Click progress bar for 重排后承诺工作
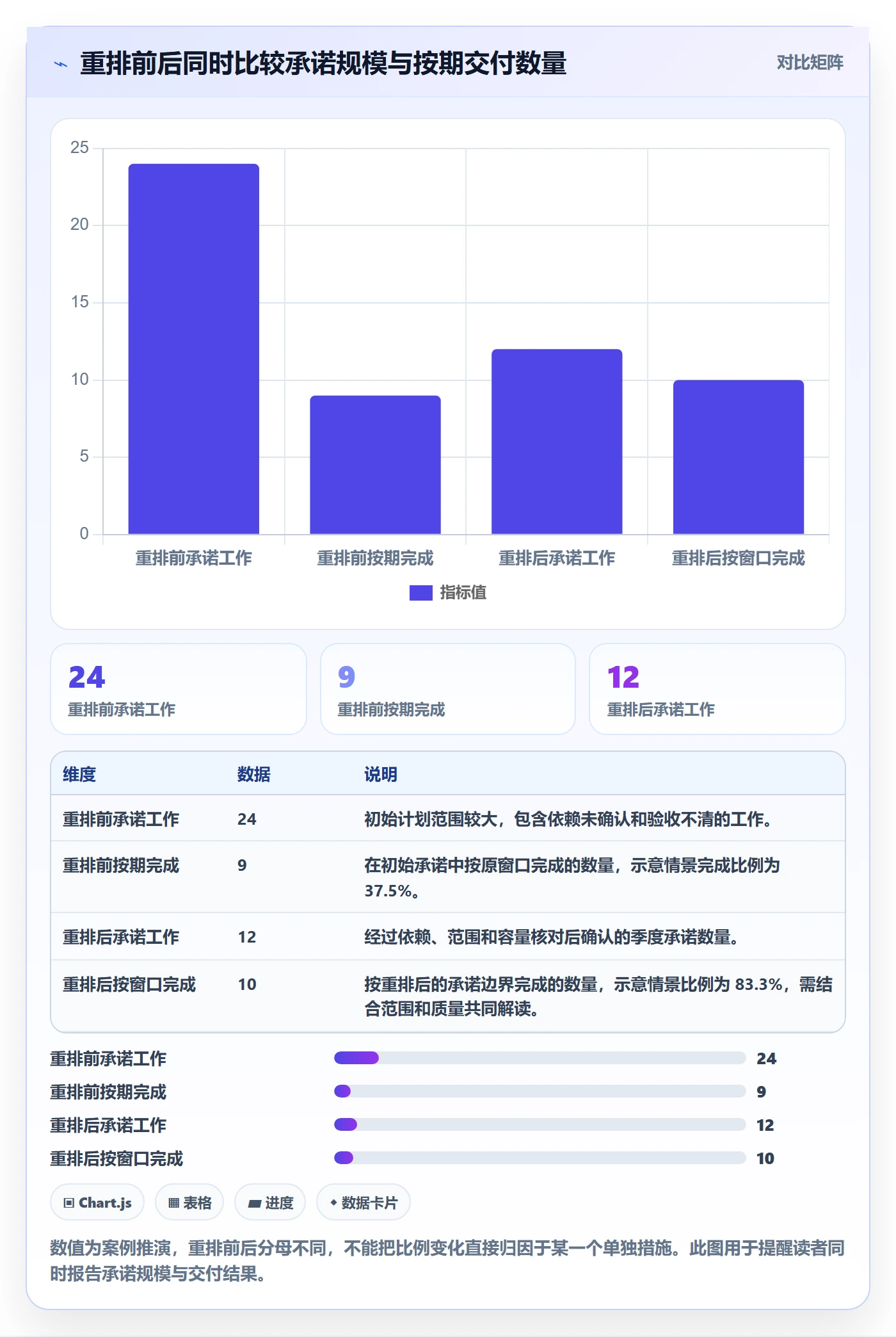 click(x=540, y=1124)
